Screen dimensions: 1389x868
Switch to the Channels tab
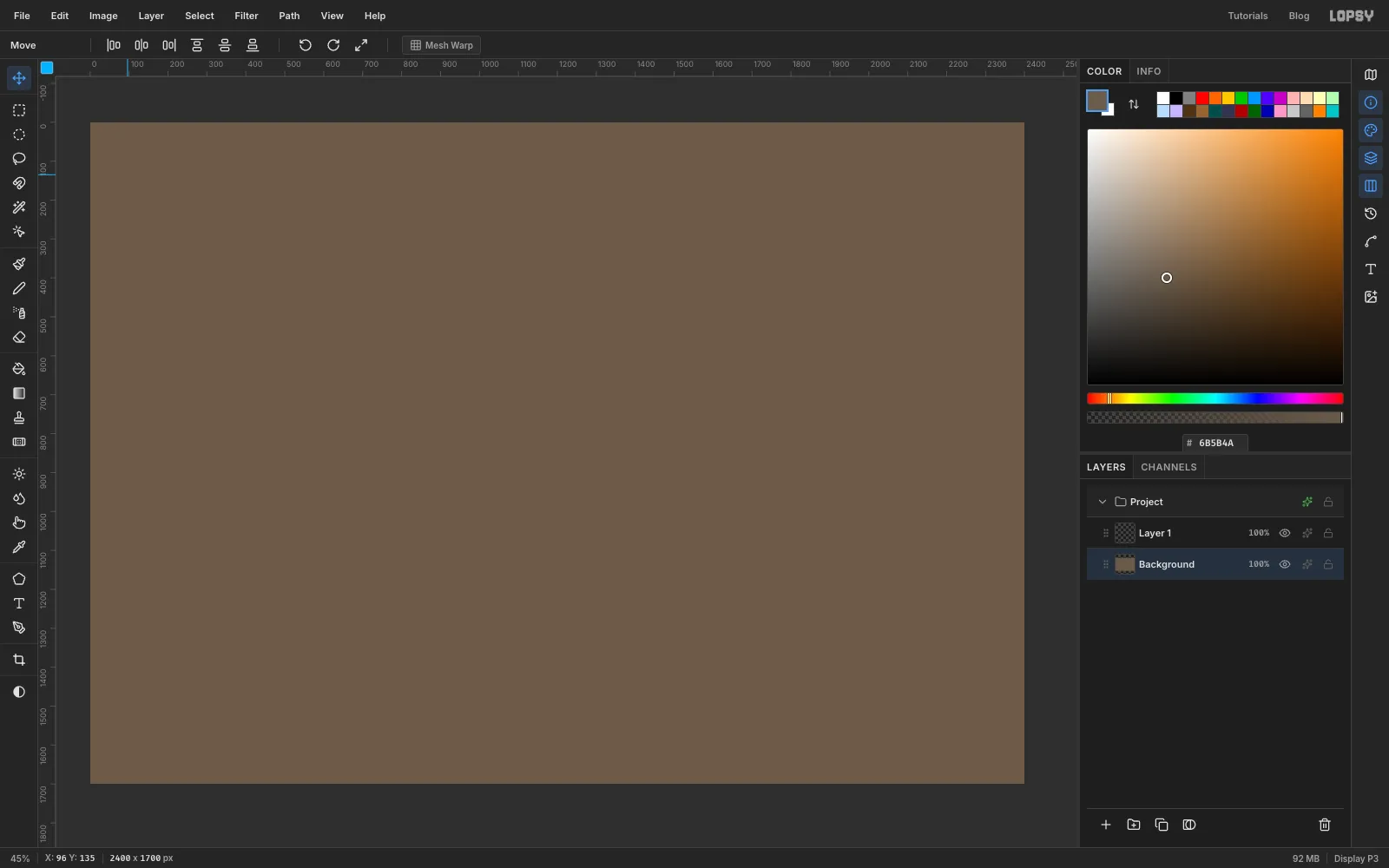click(1168, 467)
